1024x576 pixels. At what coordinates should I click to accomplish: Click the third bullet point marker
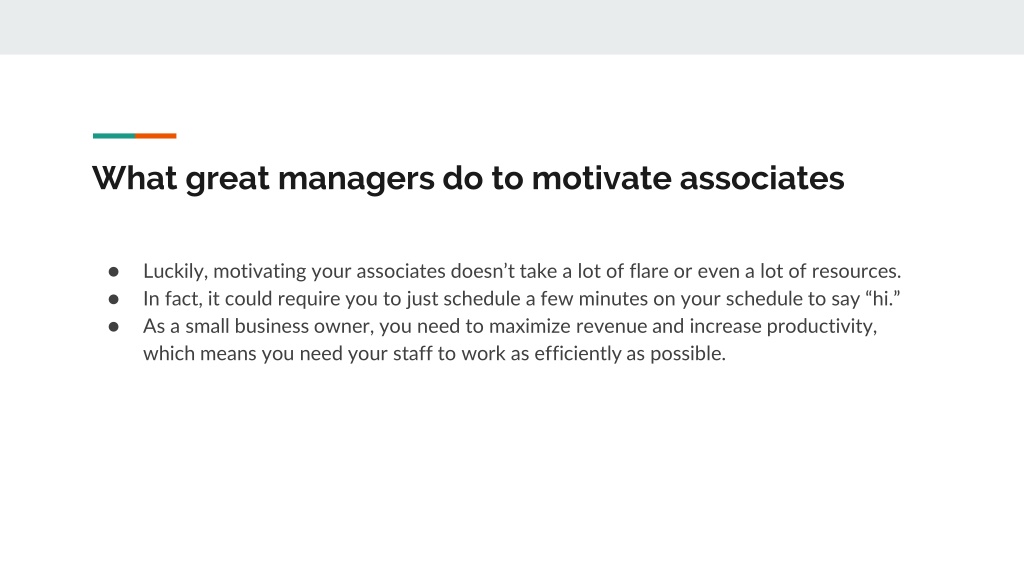(114, 327)
